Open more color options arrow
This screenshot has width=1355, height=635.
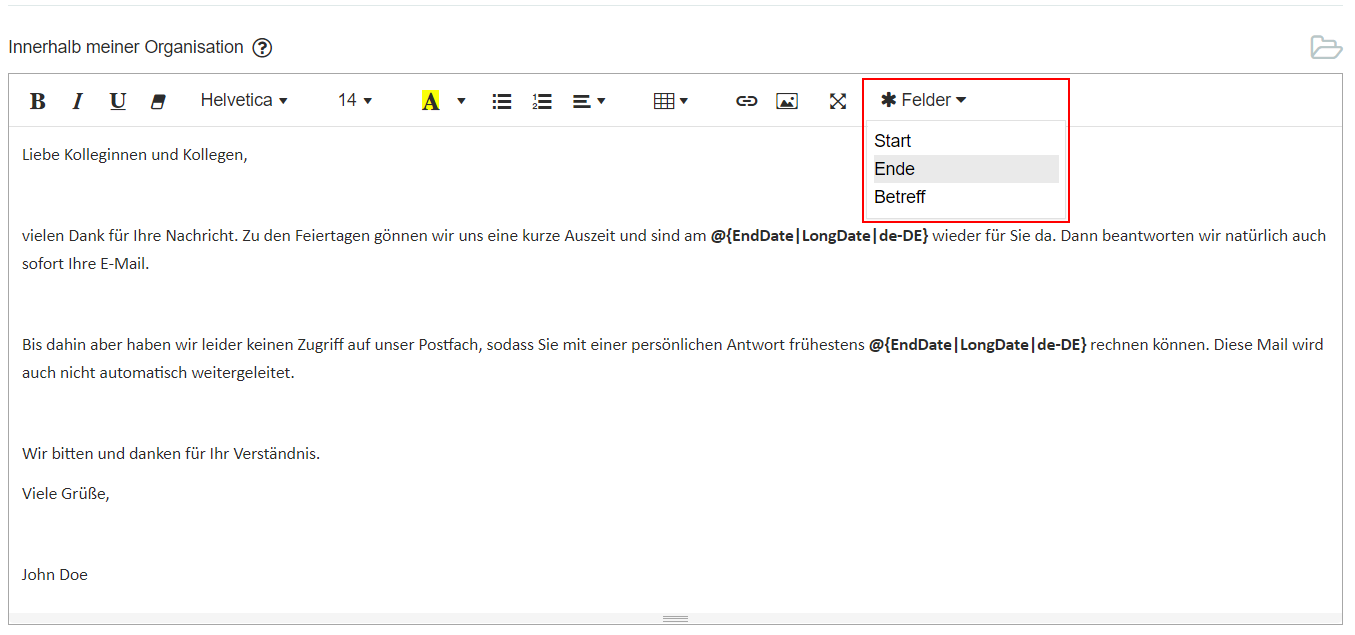click(x=461, y=101)
